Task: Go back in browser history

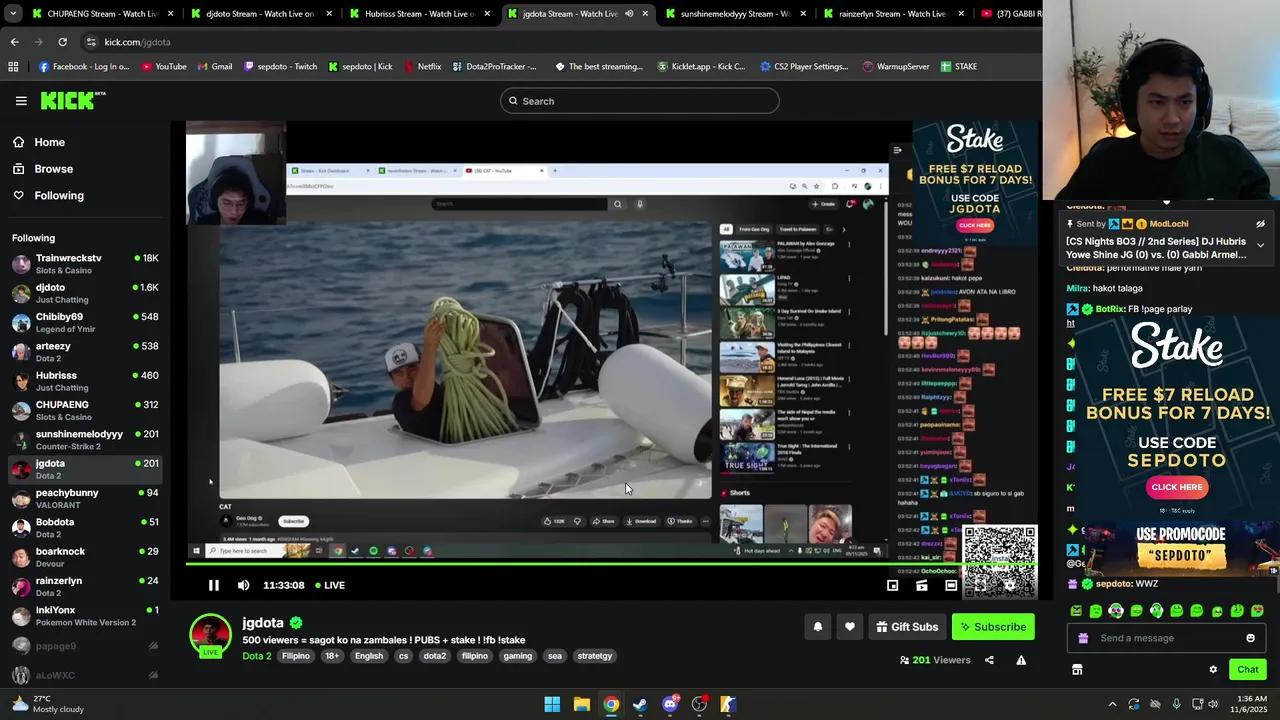Action: tap(14, 42)
